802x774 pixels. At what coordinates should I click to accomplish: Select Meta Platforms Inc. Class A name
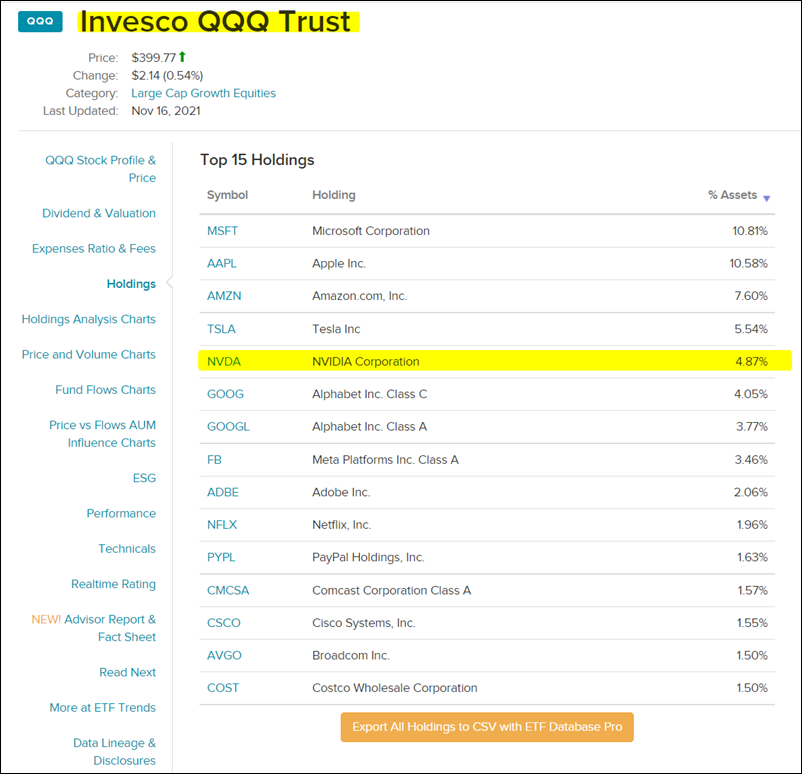385,459
